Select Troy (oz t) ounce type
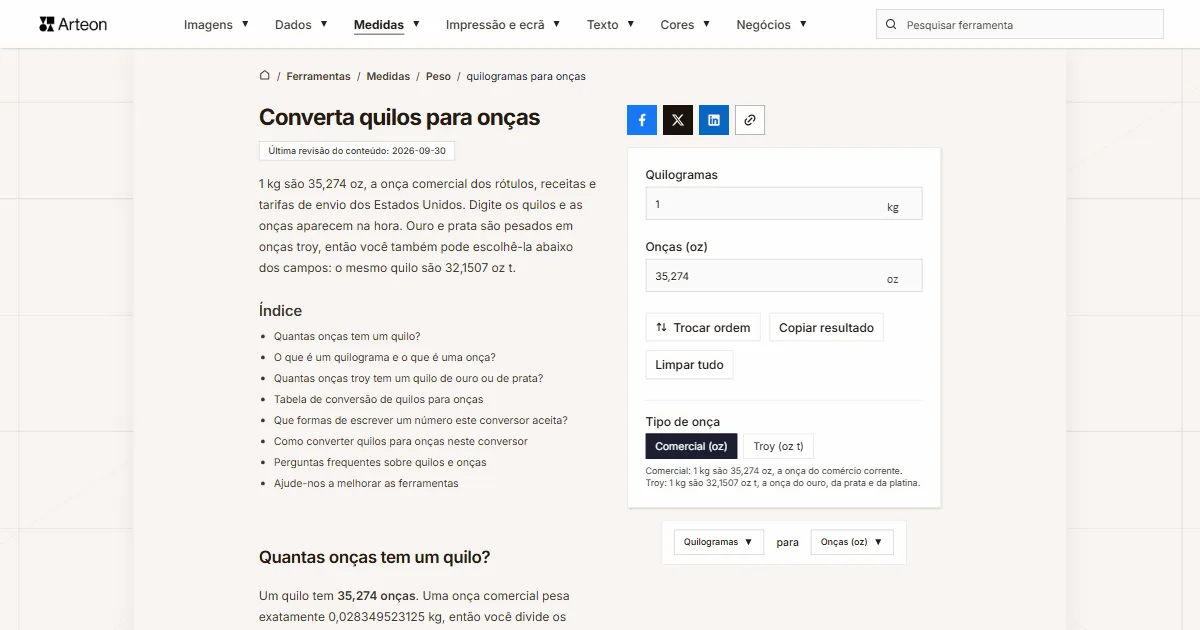The image size is (1200, 630). [x=778, y=446]
